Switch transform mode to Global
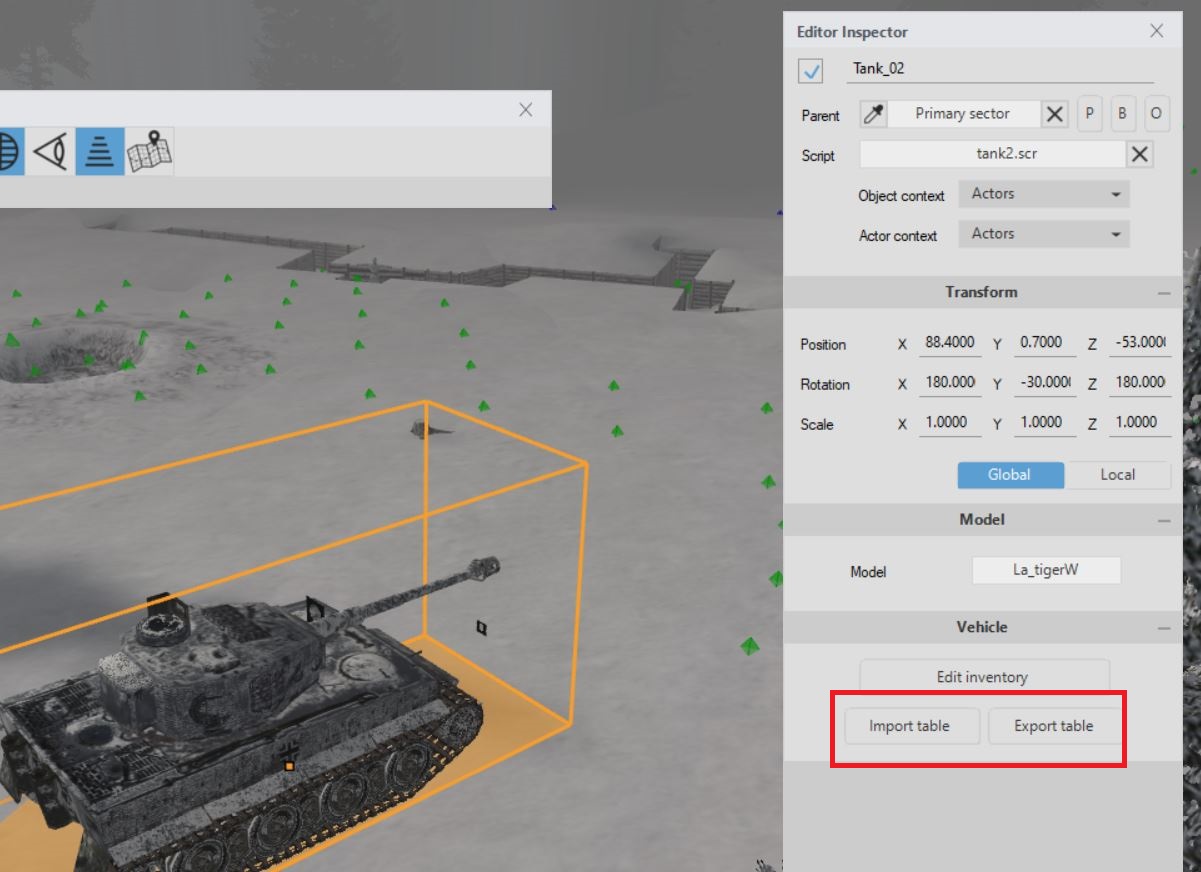 tap(1010, 475)
